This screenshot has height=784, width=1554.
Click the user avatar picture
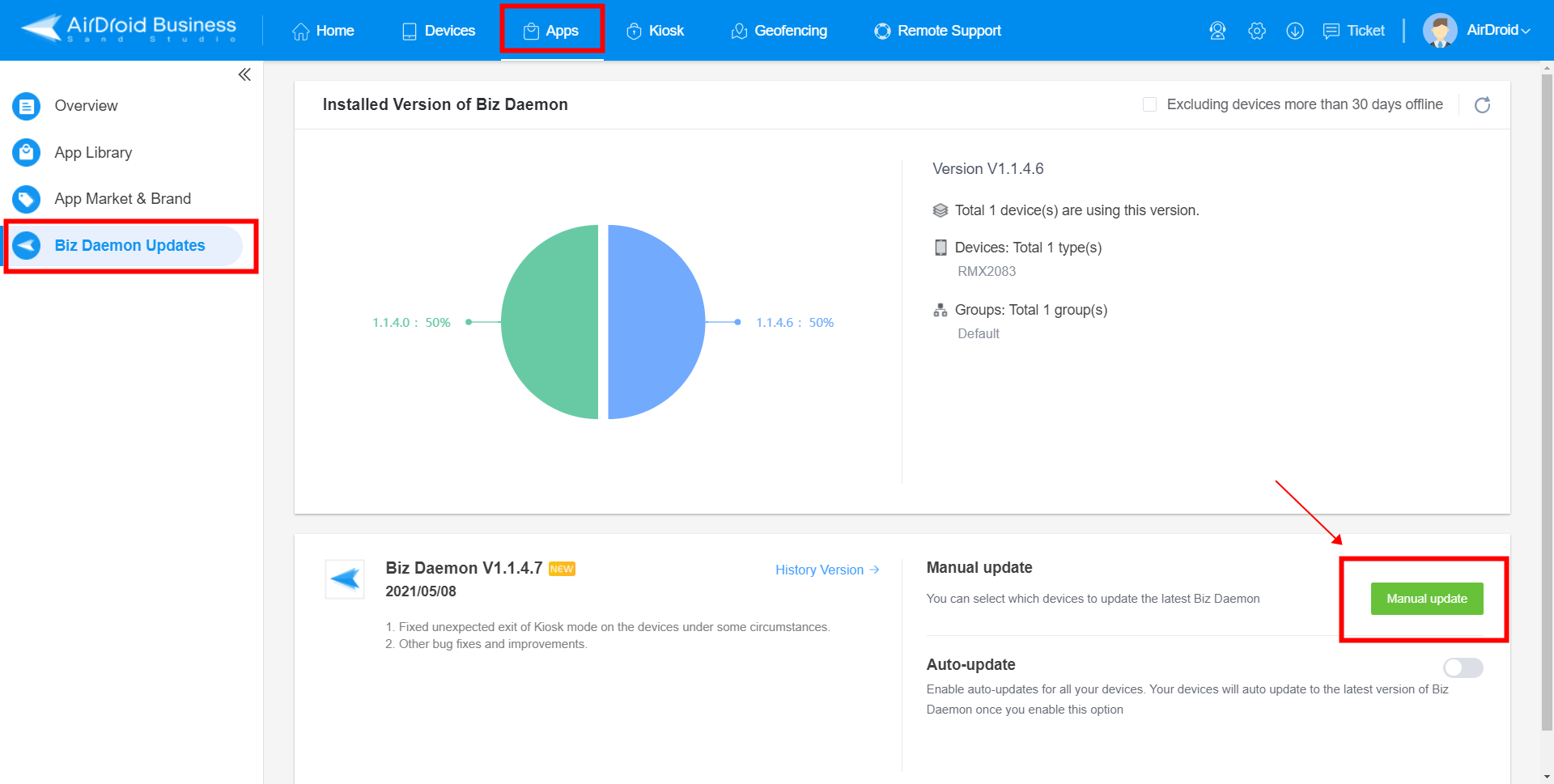pos(1440,31)
